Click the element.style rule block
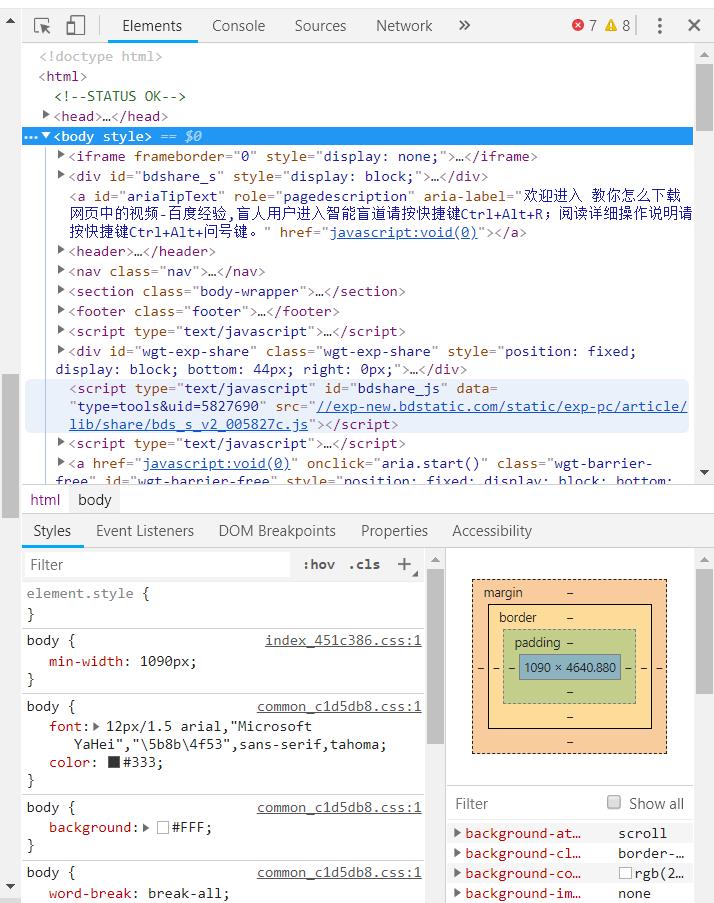714x903 pixels. tap(223, 604)
